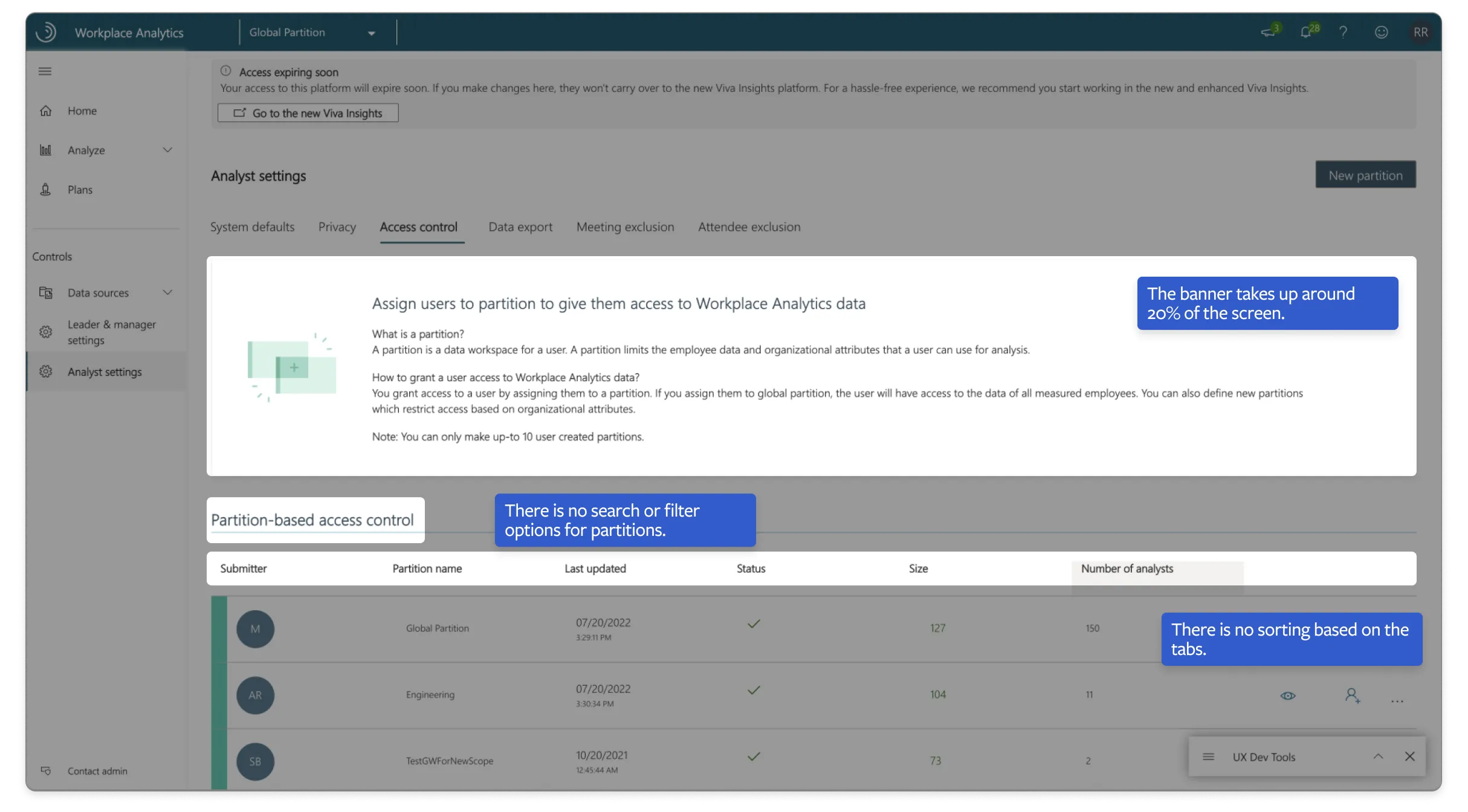1468x812 pixels.
Task: Toggle the hamburger menu above Home
Action: pyautogui.click(x=44, y=71)
